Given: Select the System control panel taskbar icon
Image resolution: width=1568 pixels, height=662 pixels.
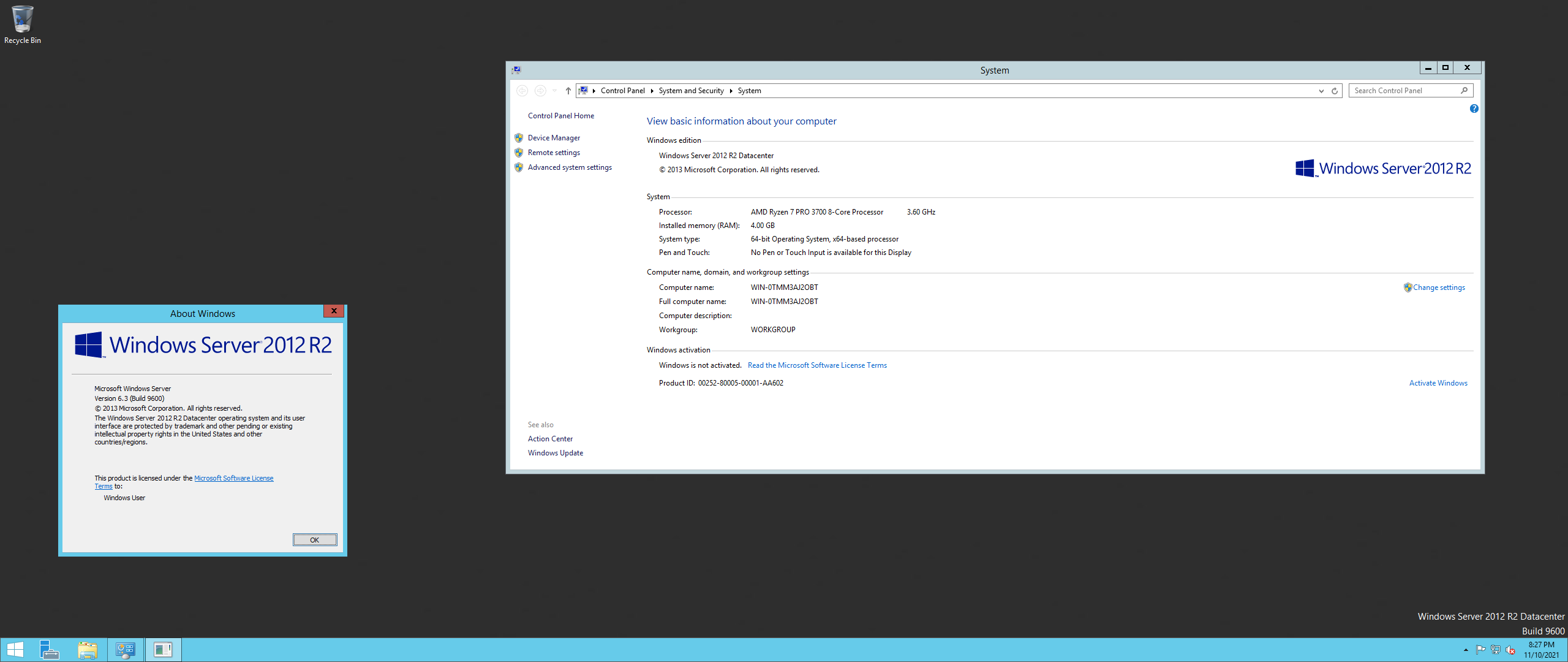Looking at the screenshot, I should (x=126, y=650).
